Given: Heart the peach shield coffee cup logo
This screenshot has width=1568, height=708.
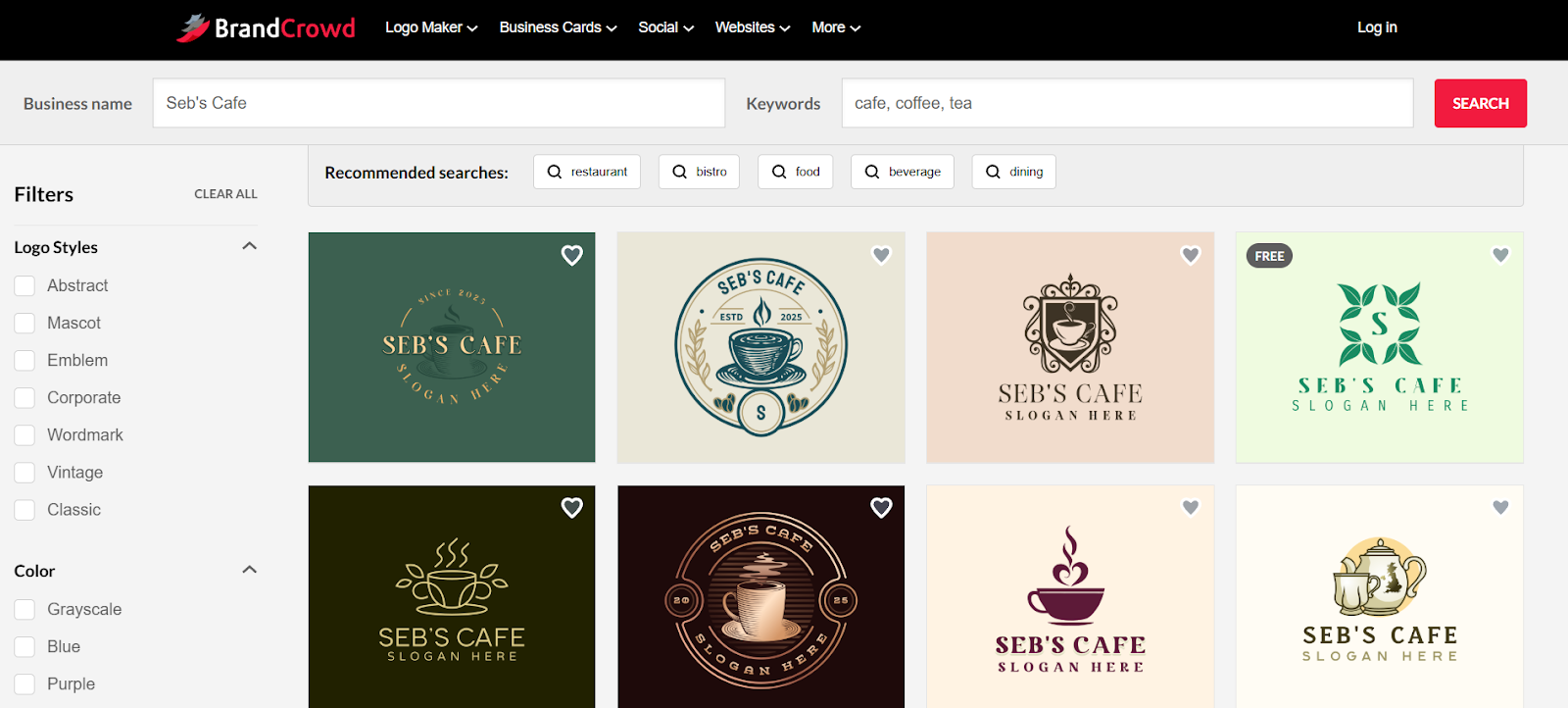Looking at the screenshot, I should 1190,255.
